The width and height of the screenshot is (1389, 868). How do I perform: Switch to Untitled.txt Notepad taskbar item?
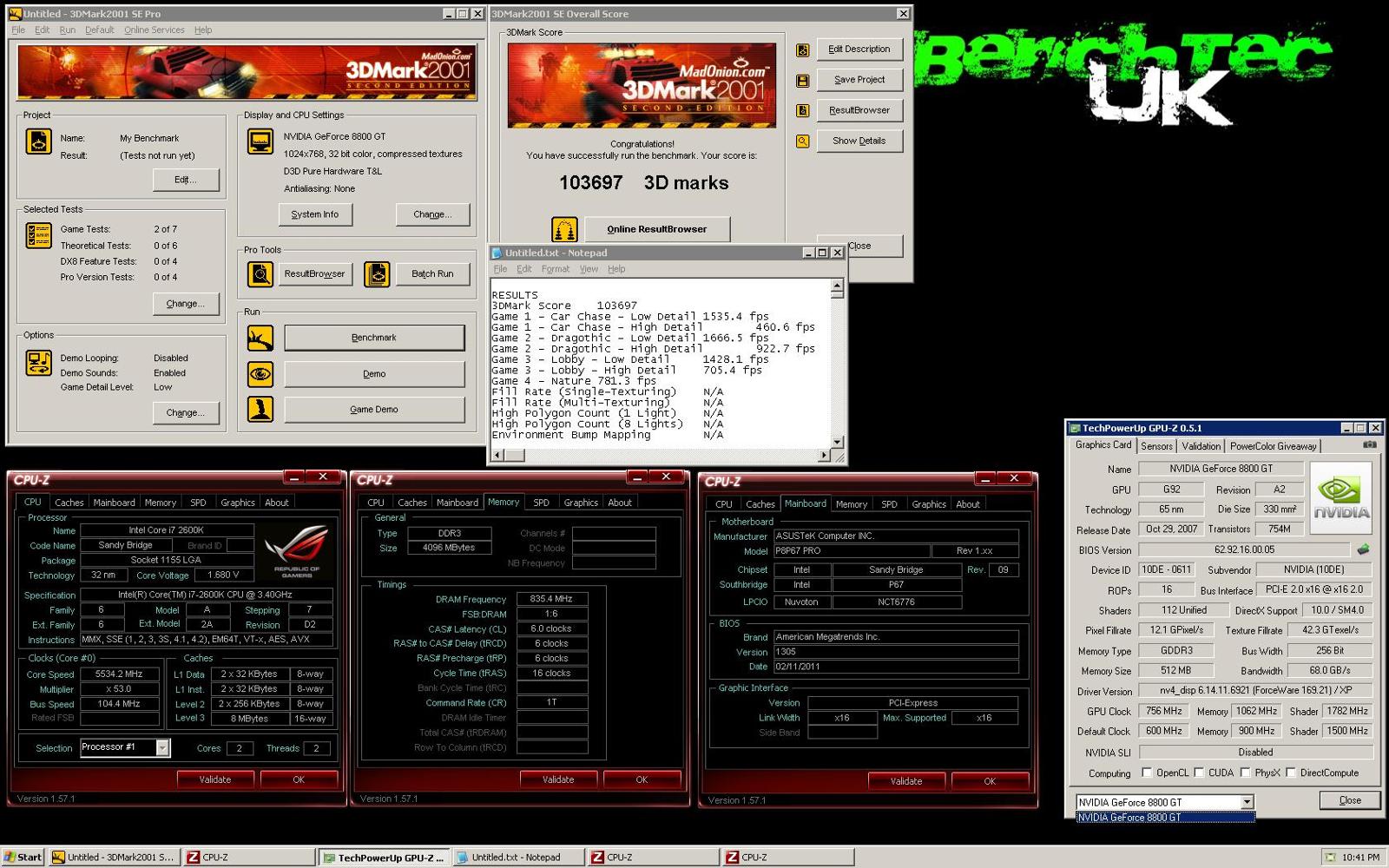tap(518, 858)
